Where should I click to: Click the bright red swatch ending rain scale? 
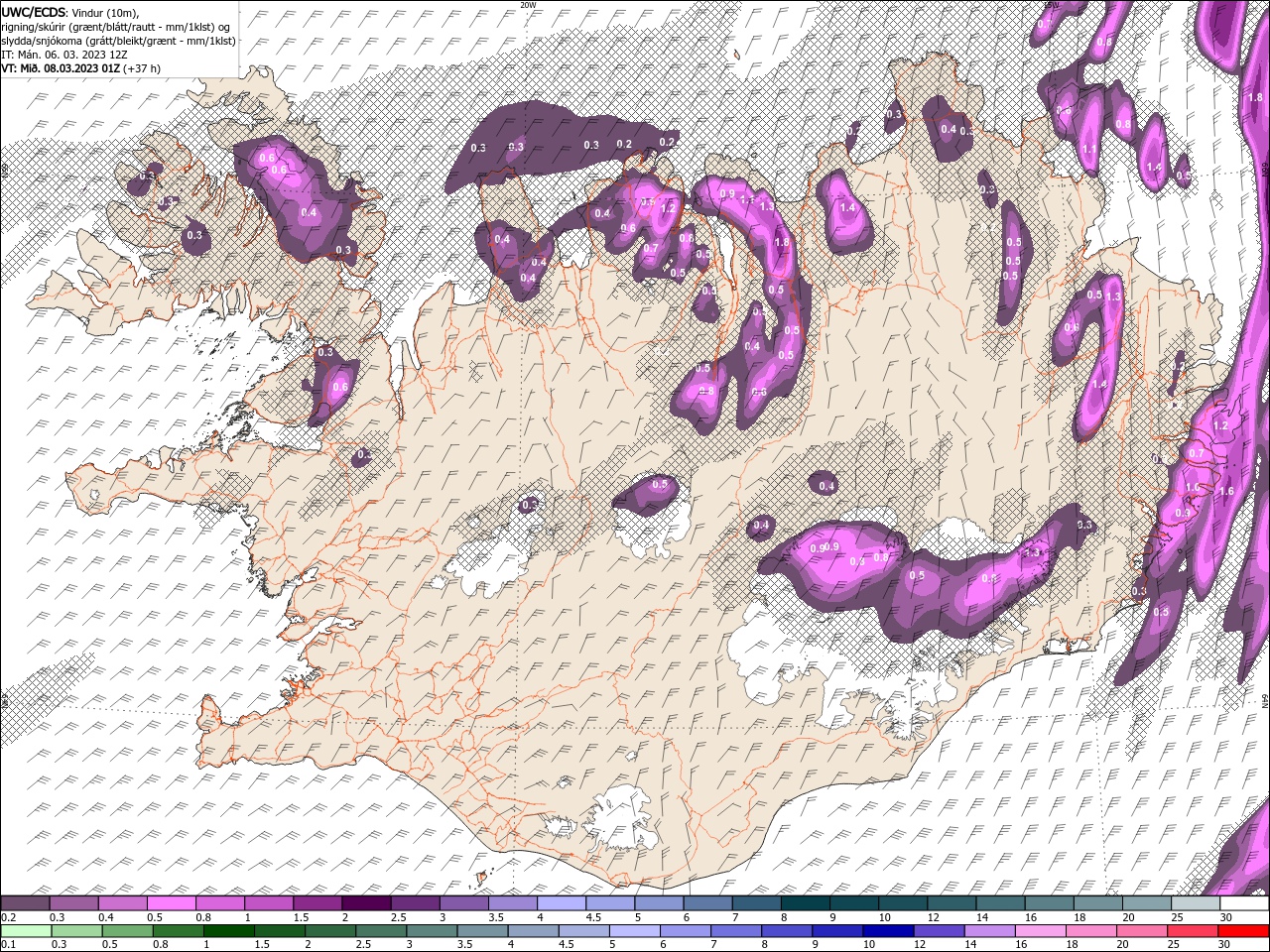coord(1244,931)
